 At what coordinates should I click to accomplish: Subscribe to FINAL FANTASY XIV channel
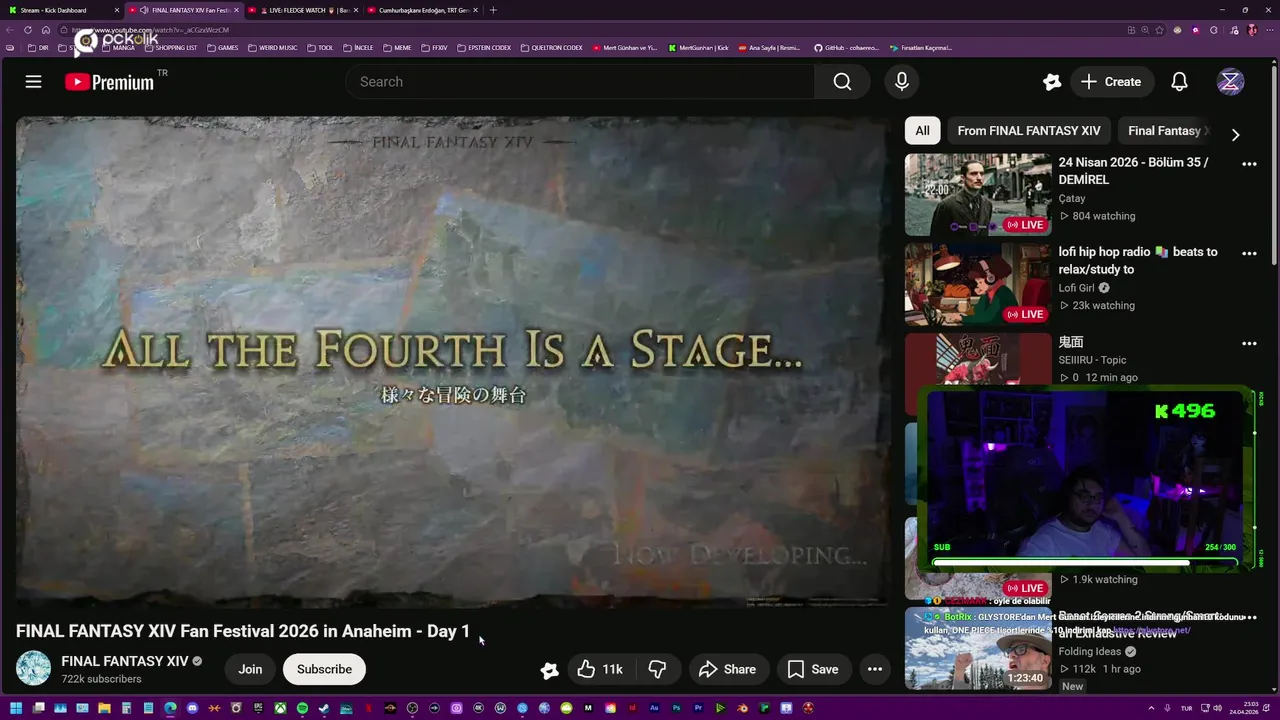click(x=324, y=669)
